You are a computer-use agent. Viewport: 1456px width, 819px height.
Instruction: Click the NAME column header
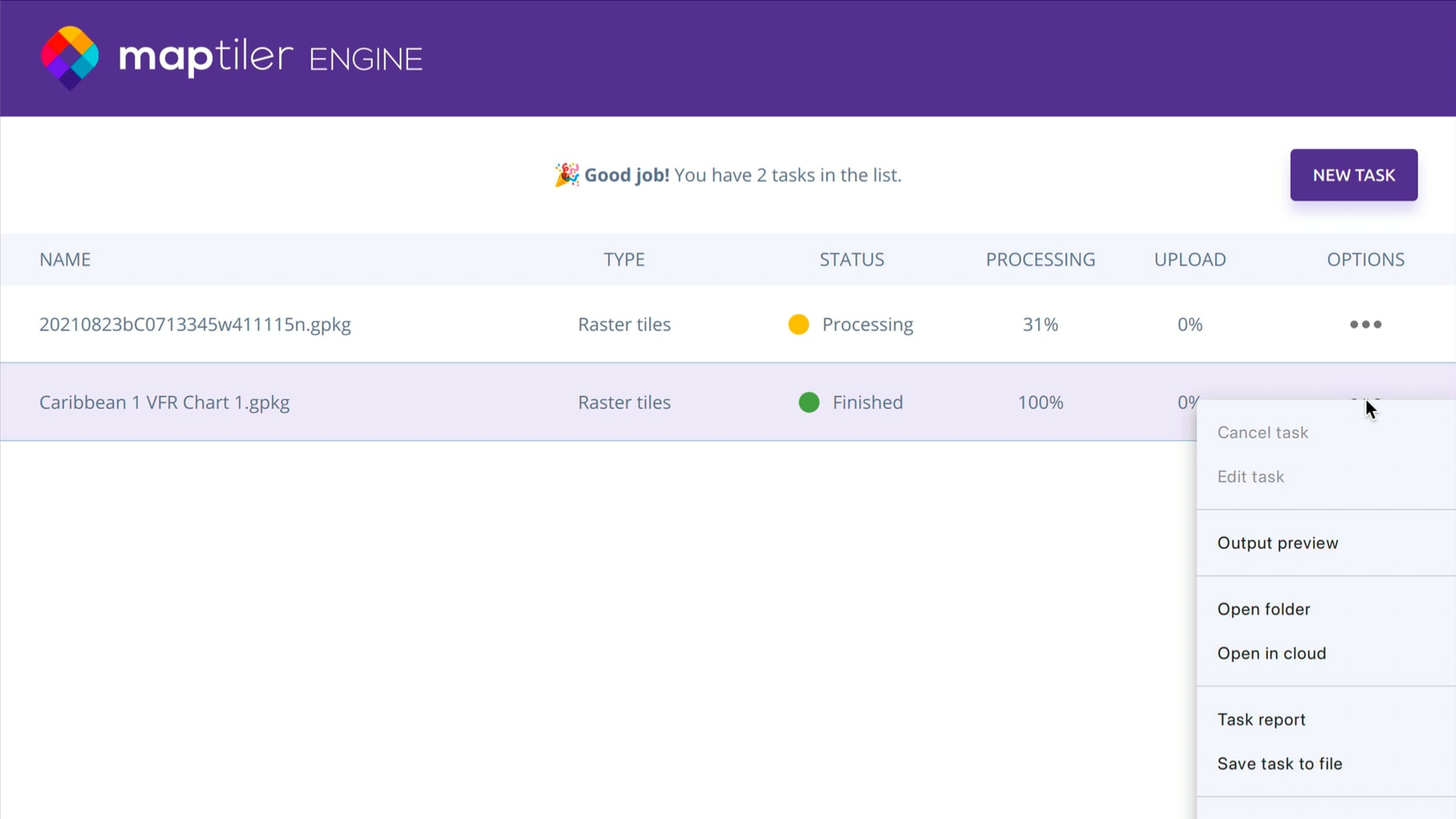click(x=65, y=260)
